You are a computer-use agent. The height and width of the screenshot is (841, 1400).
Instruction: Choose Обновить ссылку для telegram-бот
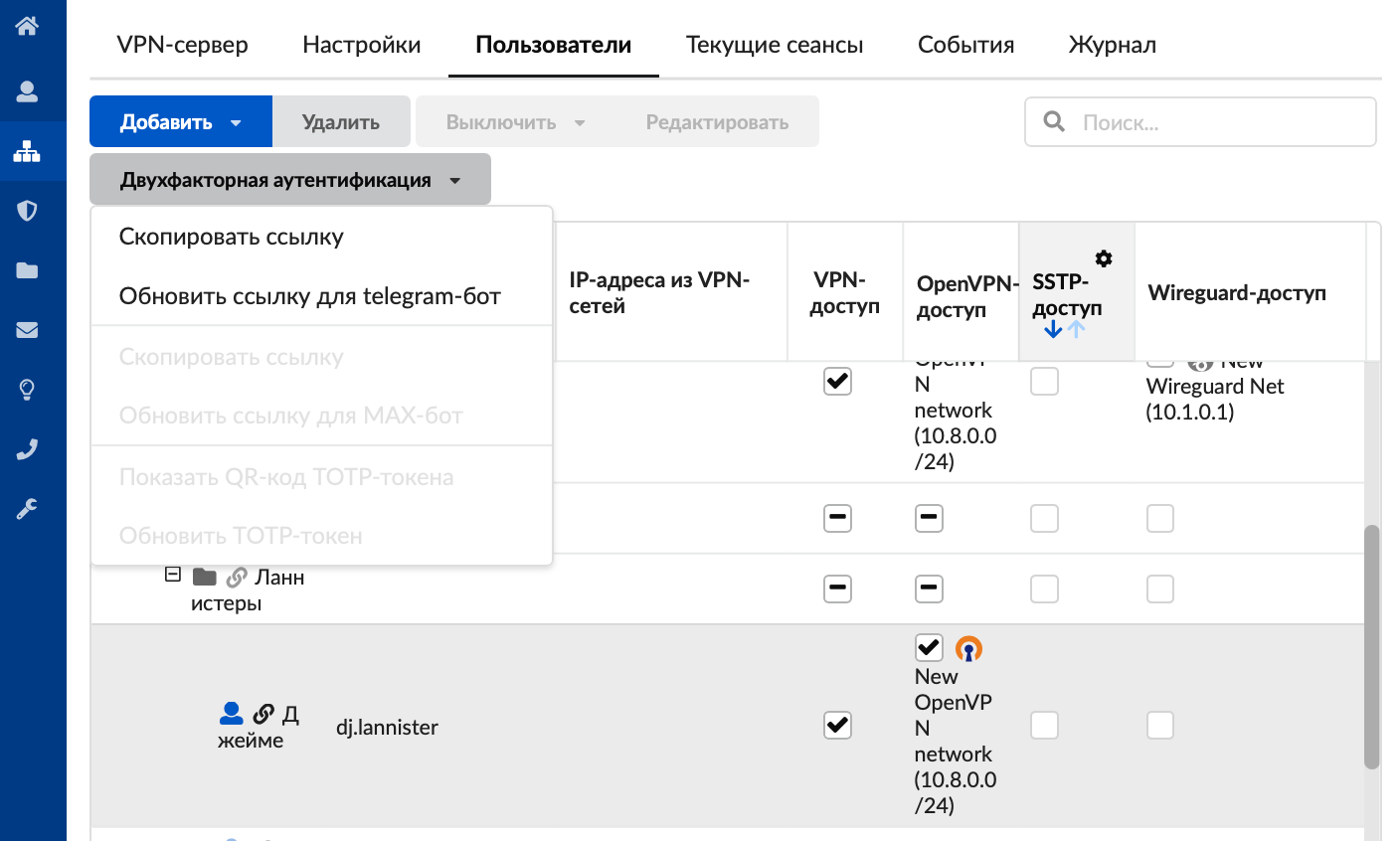click(x=321, y=296)
